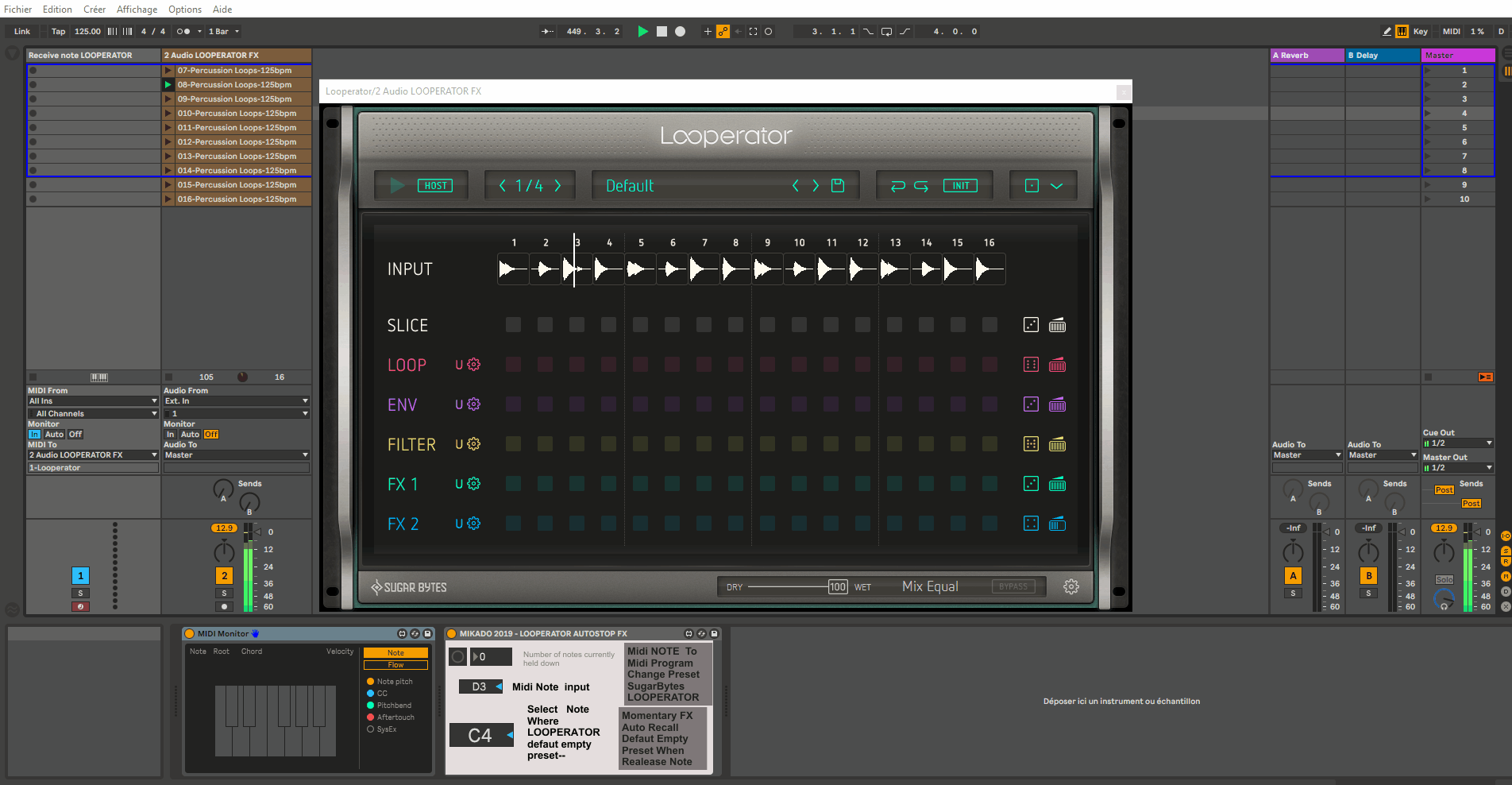Viewport: 1512px width, 785px height.
Task: Toggle the HOST sync button
Action: click(x=435, y=185)
